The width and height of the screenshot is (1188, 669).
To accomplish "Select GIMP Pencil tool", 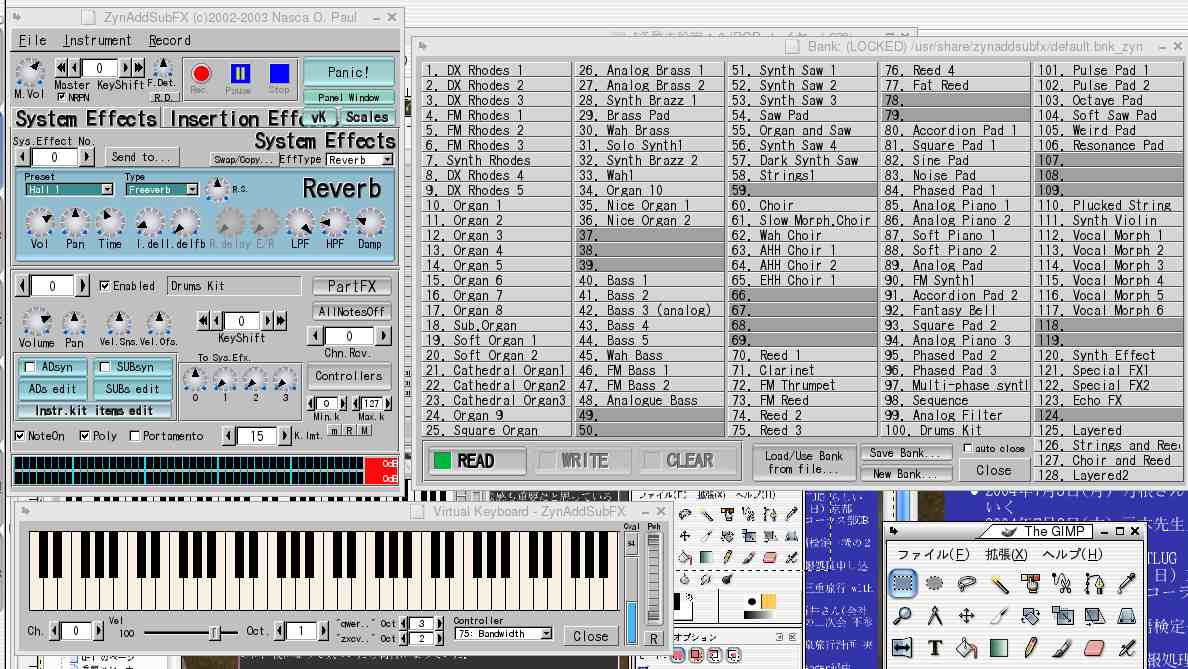I will (x=1030, y=648).
